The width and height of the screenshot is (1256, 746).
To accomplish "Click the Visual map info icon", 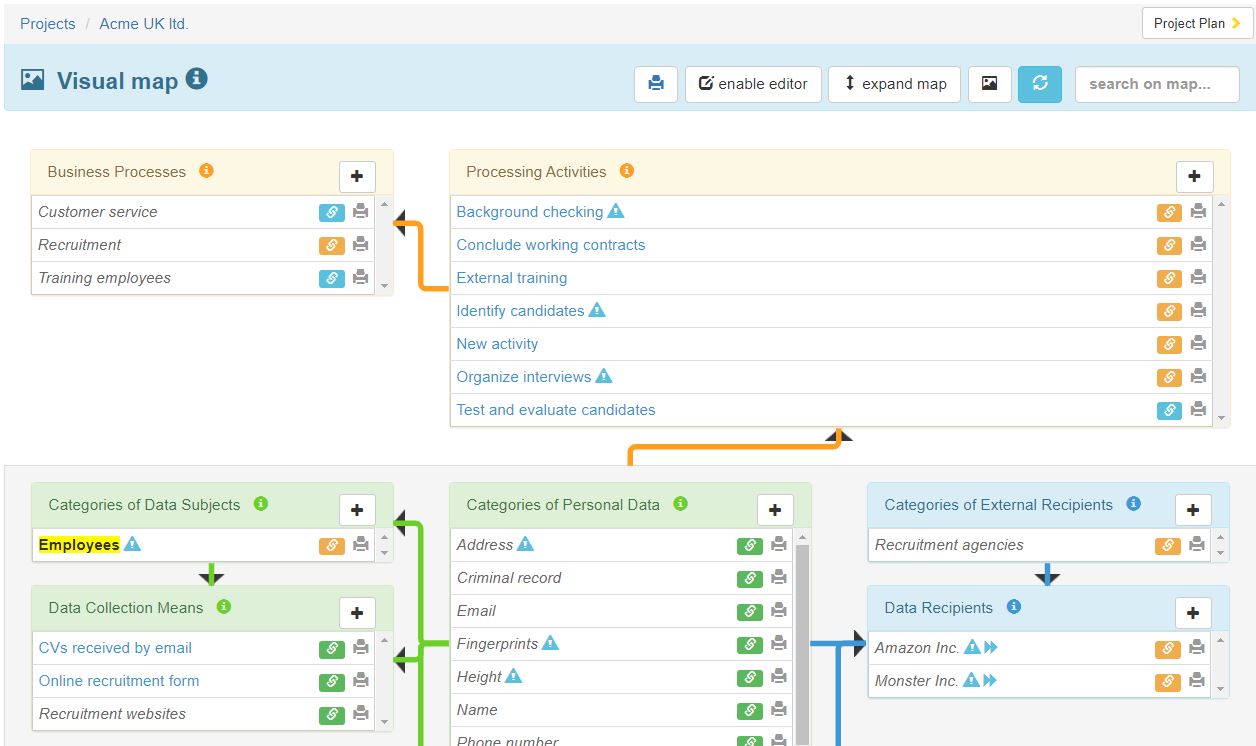I will 197,79.
